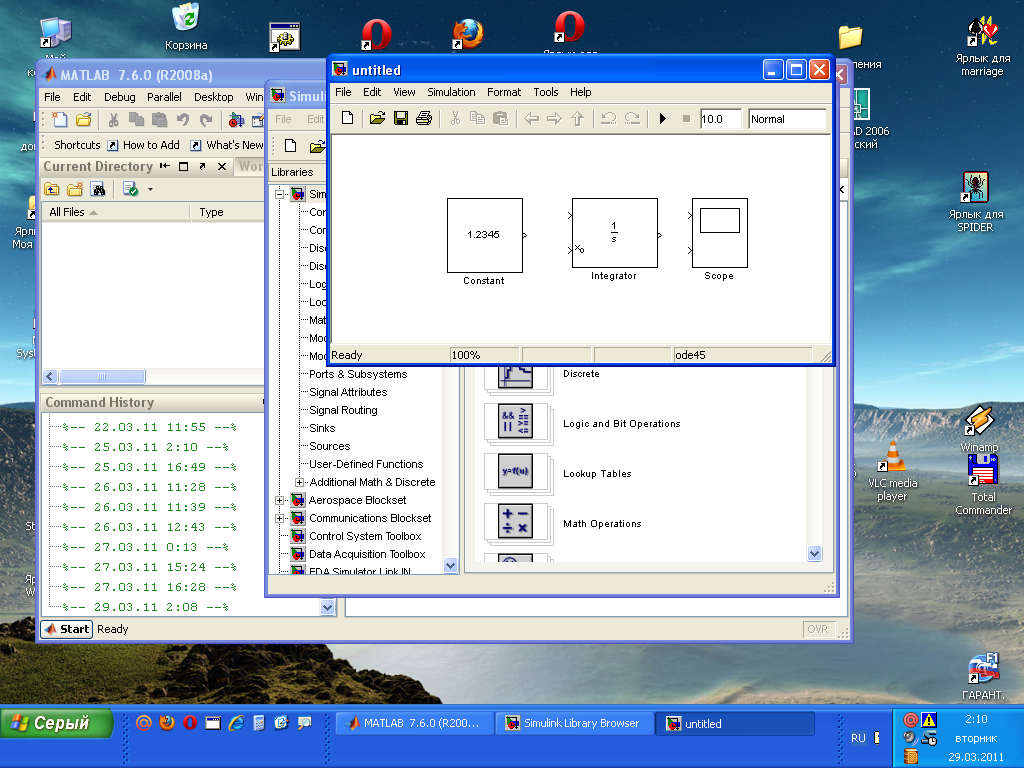Click MATLAB Cut scissors icon

113,120
